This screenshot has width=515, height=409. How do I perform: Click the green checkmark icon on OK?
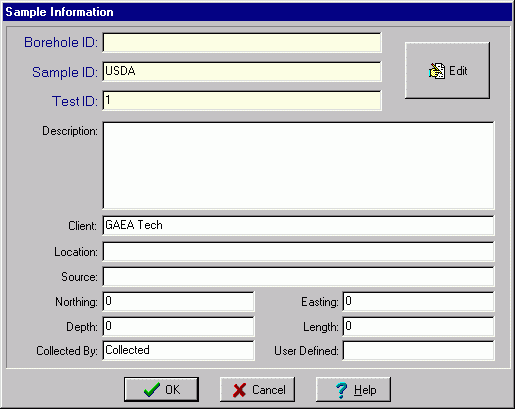click(x=152, y=390)
